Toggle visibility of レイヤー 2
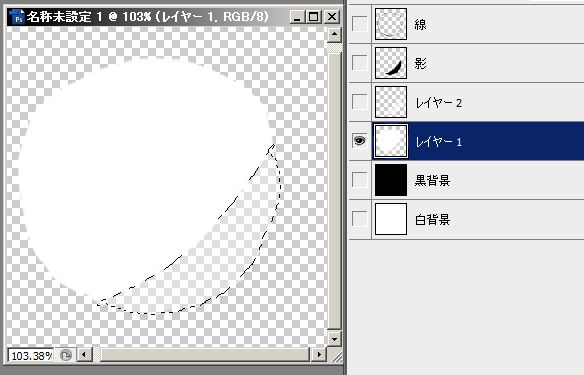 [359, 102]
